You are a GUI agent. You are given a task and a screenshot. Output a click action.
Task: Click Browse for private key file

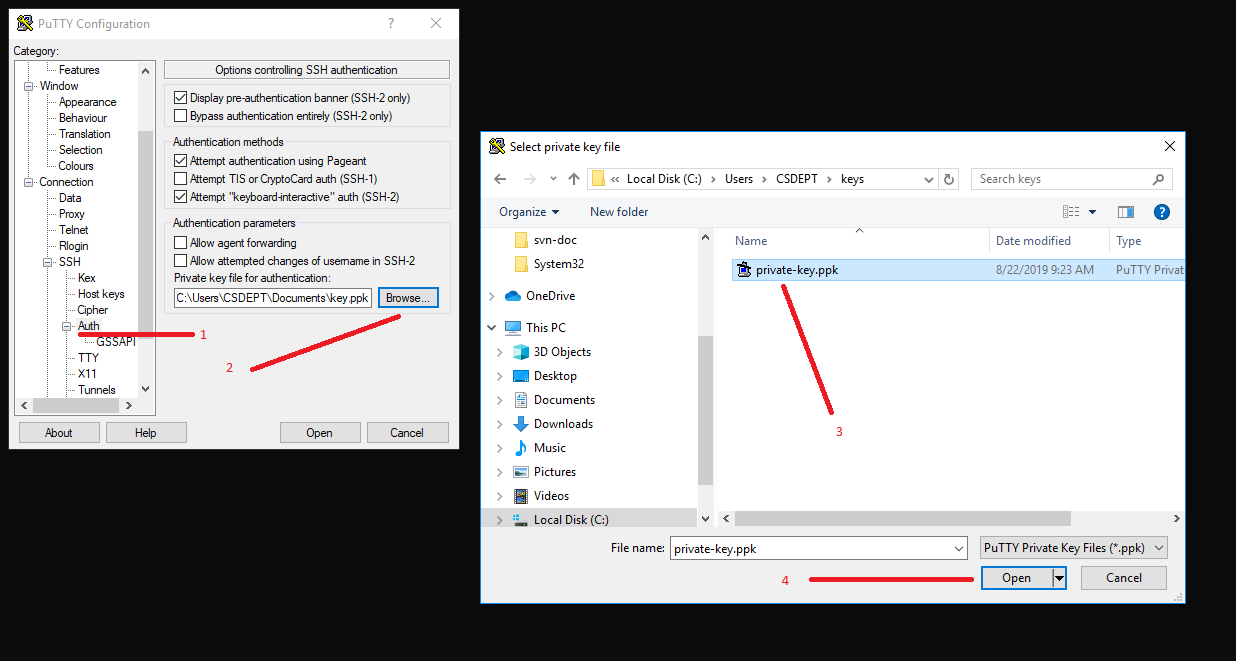[408, 298]
